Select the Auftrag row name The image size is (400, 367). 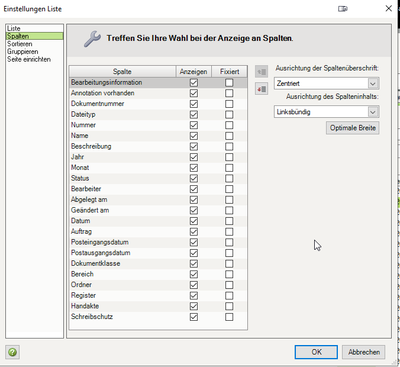(81, 232)
